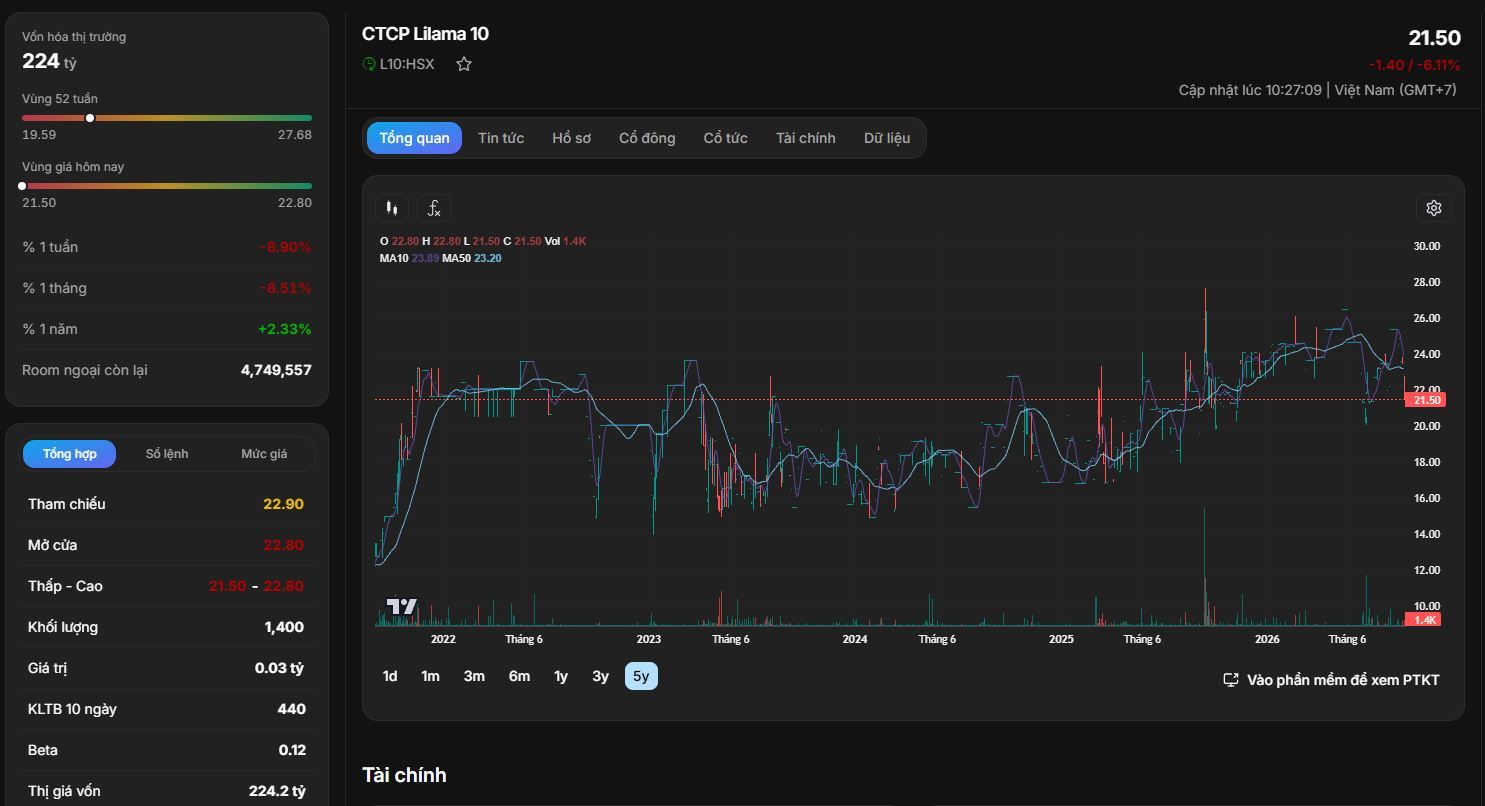The height and width of the screenshot is (806, 1485).
Task: Click the 224 tỷ market cap value
Action: [49, 61]
